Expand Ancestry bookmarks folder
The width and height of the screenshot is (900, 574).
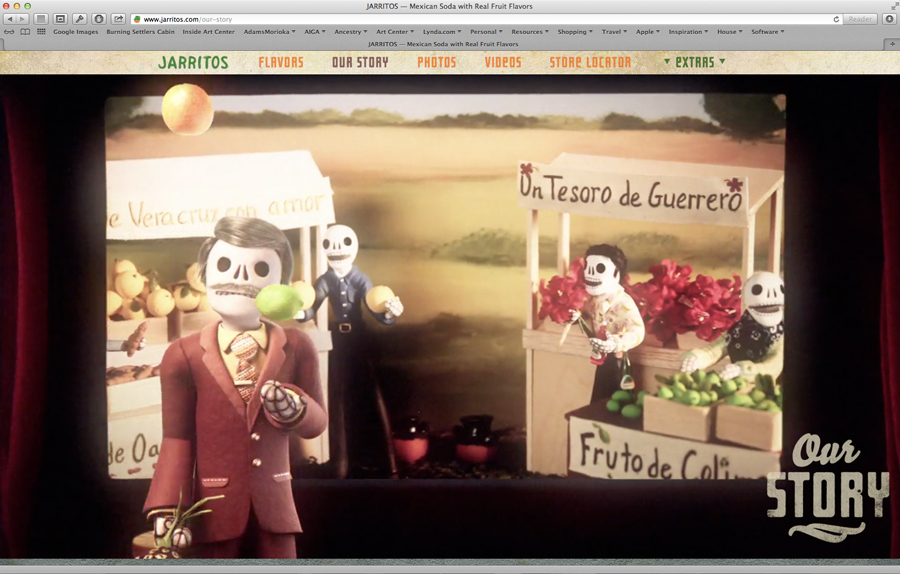tap(351, 32)
